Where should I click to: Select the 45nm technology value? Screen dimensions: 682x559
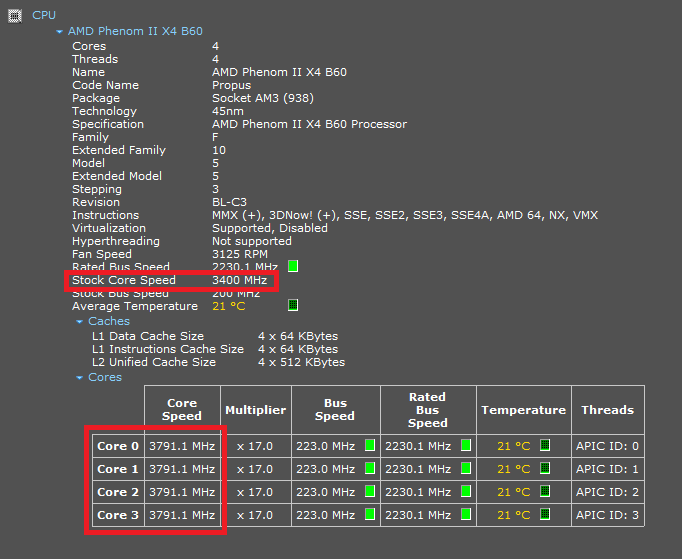click(x=228, y=111)
